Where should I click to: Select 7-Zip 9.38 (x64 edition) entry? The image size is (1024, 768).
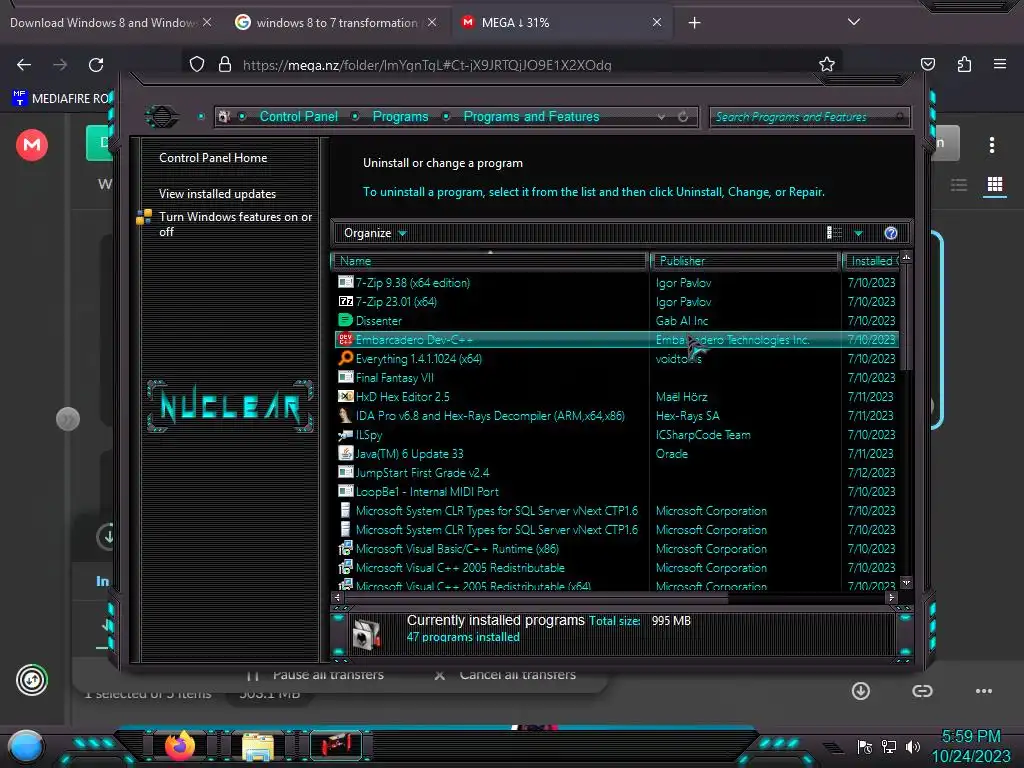coord(616,283)
